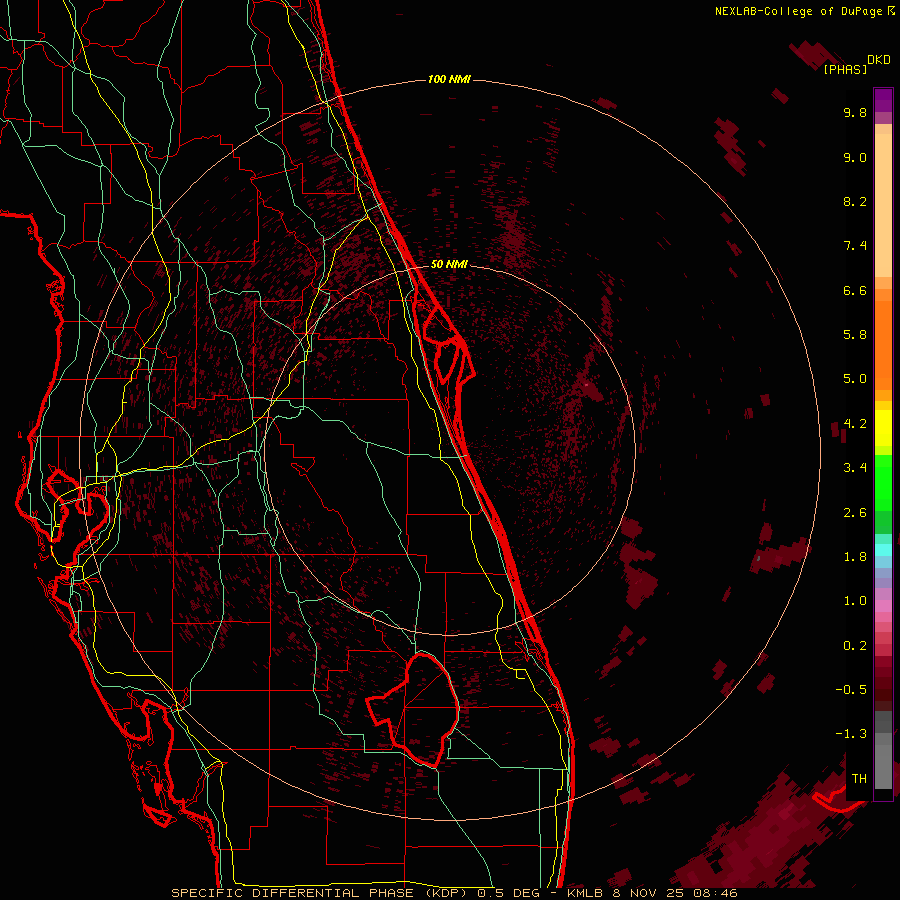Click the 3.4 value on the color scale
Viewport: 900px width, 900px height.
pos(855,468)
